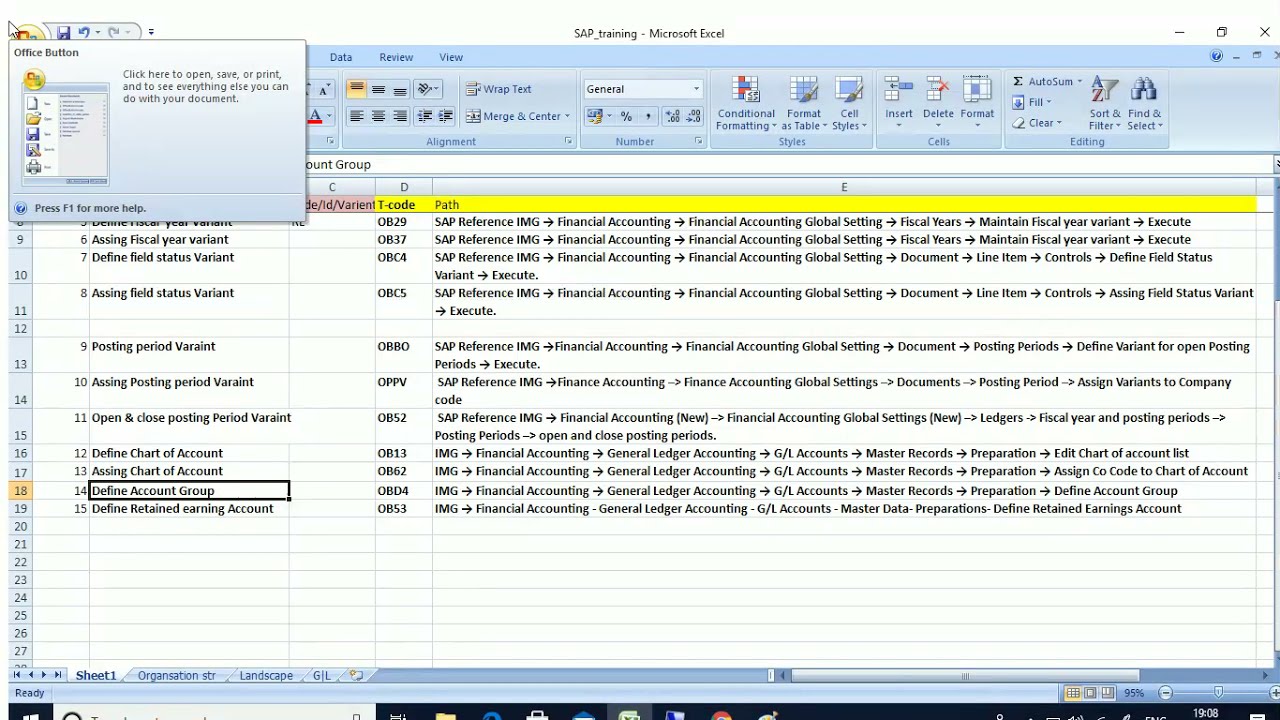Click Merge & Center button
The image size is (1280, 720).
tap(513, 116)
